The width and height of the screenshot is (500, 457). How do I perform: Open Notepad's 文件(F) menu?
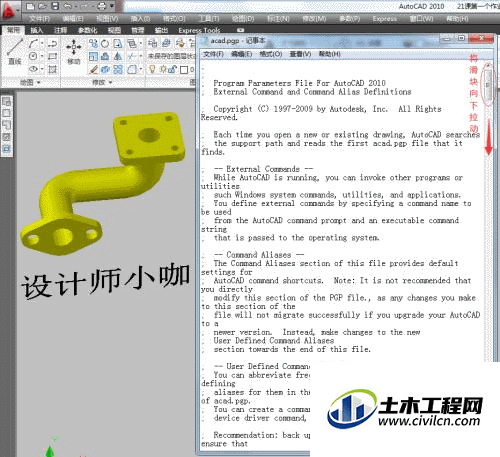click(x=213, y=54)
